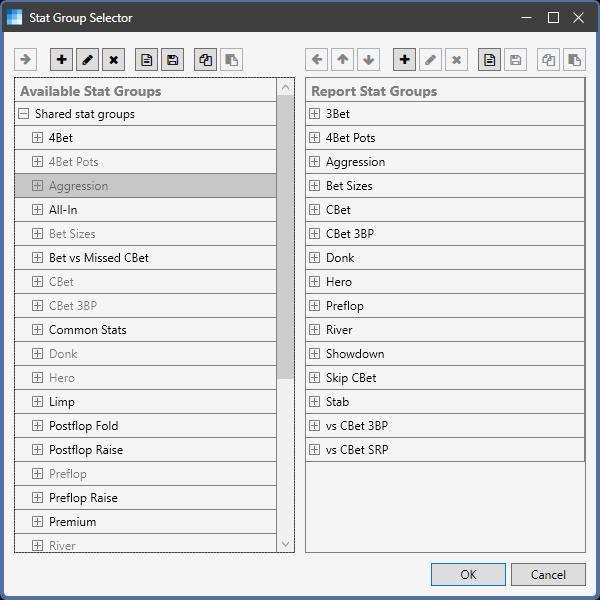
Task: Click the plus icon above Report Stat Groups
Action: (x=404, y=60)
